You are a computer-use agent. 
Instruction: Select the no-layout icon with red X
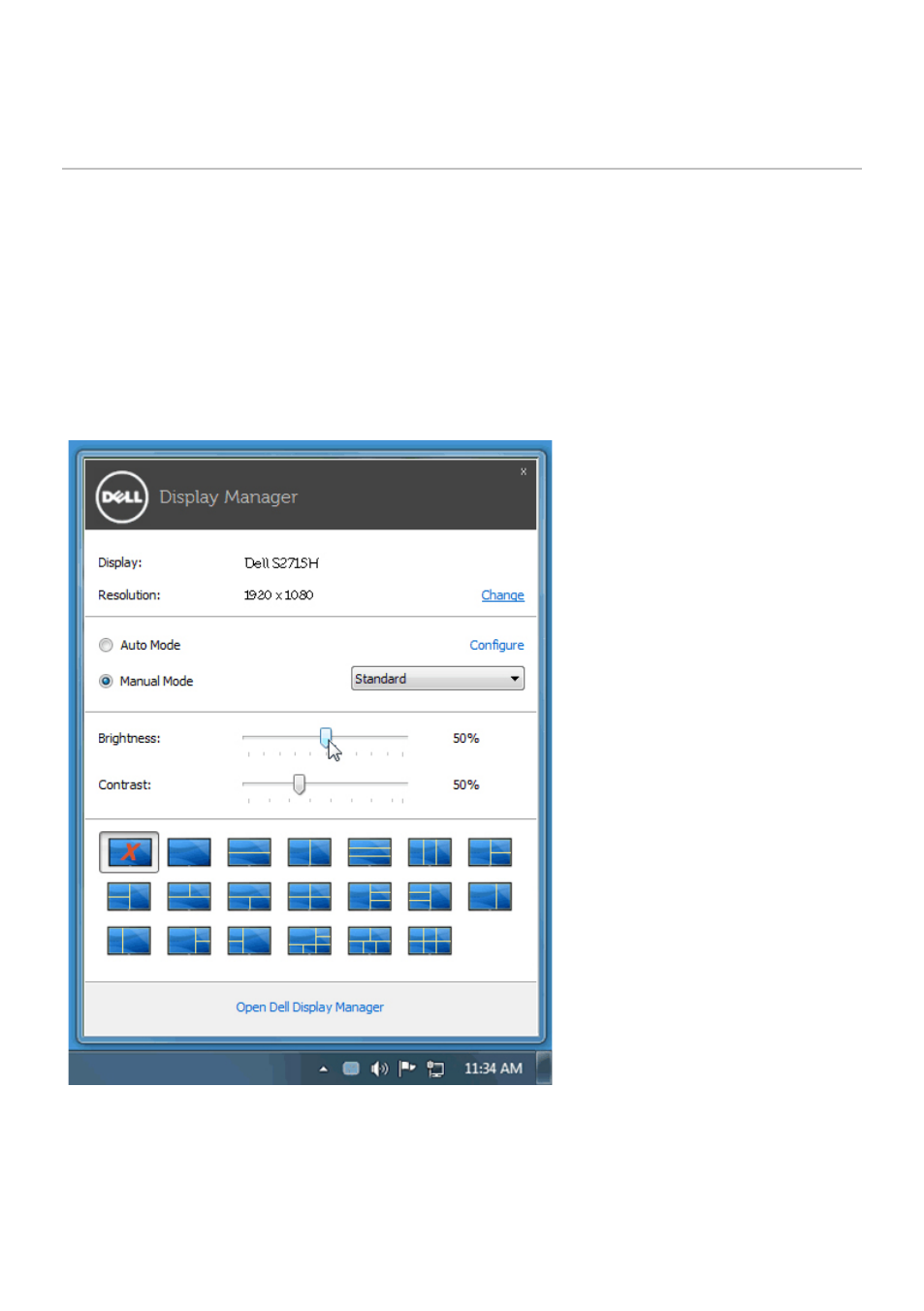point(129,852)
